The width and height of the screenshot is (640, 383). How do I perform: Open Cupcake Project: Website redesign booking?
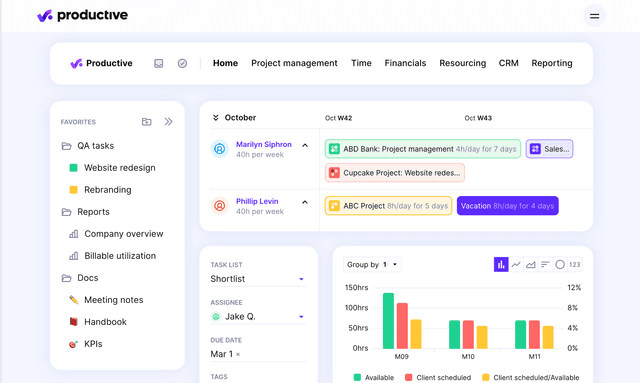point(395,173)
